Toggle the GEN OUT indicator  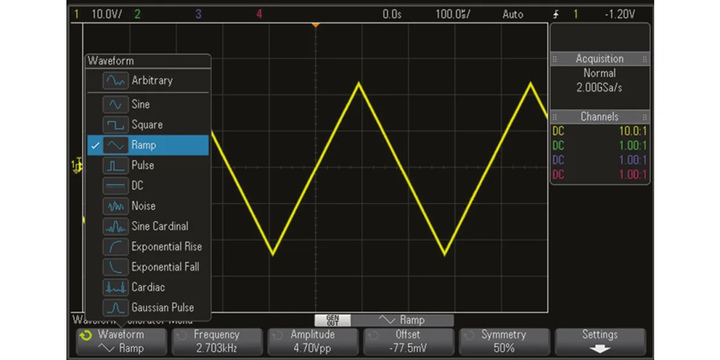[x=332, y=320]
